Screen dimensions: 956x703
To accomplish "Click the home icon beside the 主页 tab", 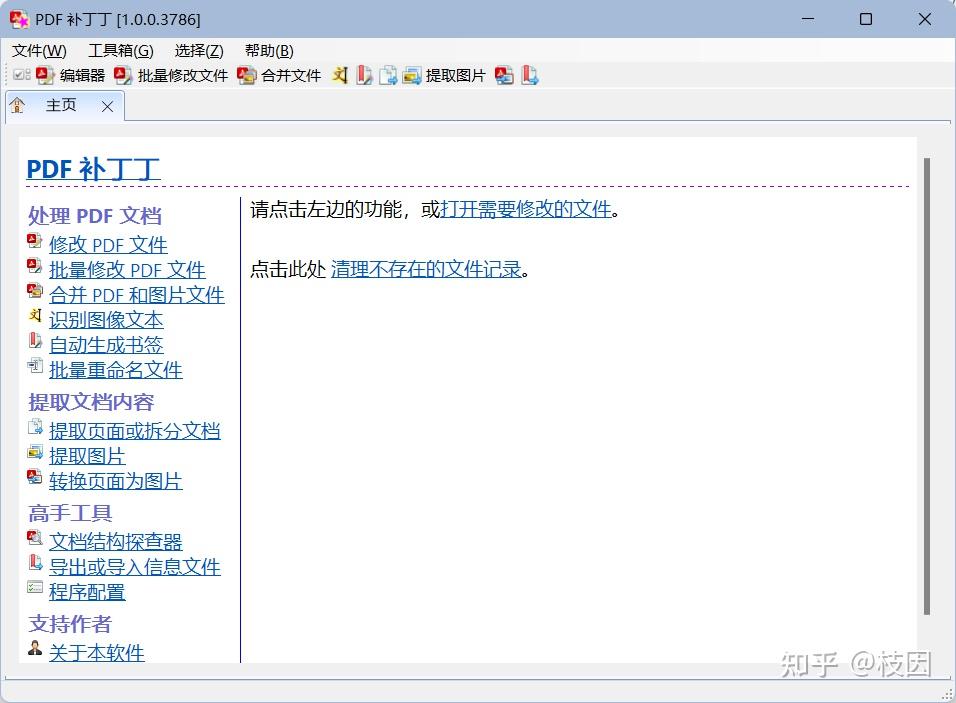I will pyautogui.click(x=16, y=105).
